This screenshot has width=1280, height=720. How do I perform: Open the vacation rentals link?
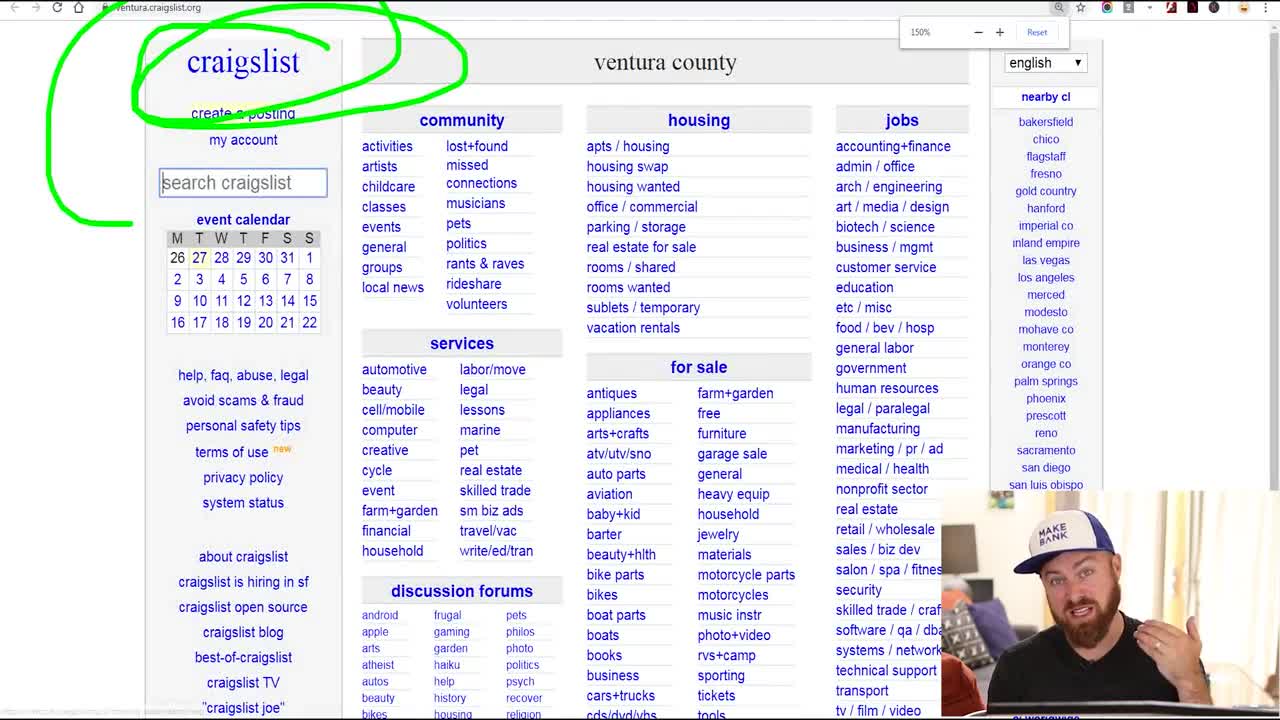(633, 328)
